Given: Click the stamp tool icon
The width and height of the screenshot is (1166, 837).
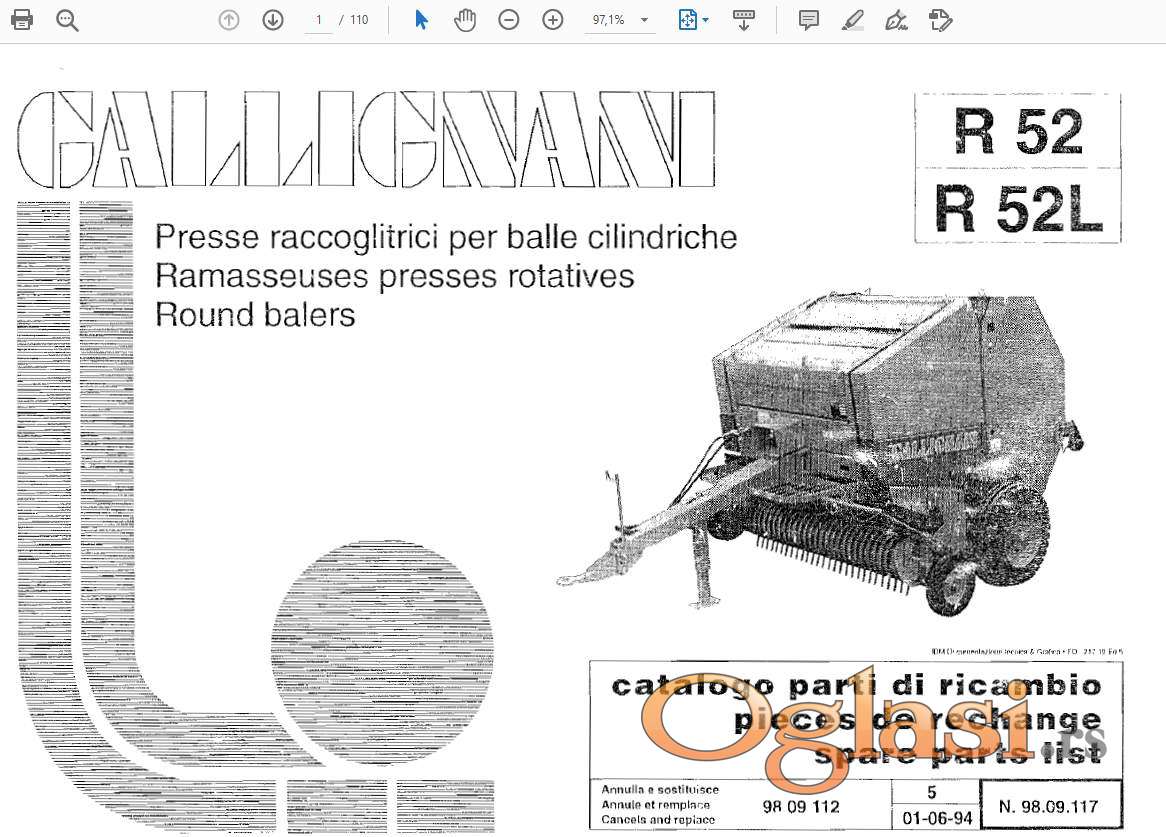Looking at the screenshot, I should pyautogui.click(x=940, y=20).
